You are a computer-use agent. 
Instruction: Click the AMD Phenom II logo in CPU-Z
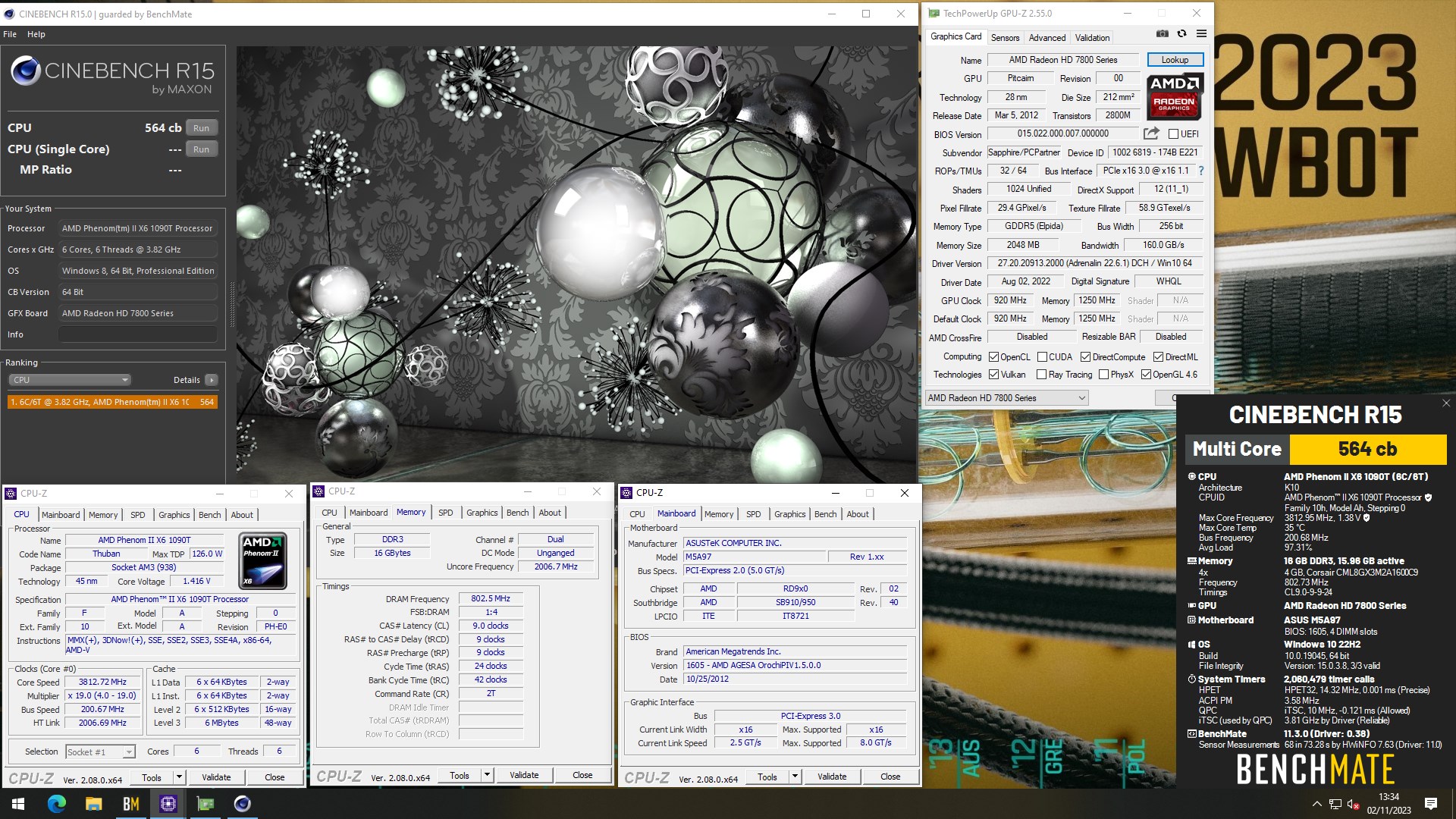pos(263,560)
